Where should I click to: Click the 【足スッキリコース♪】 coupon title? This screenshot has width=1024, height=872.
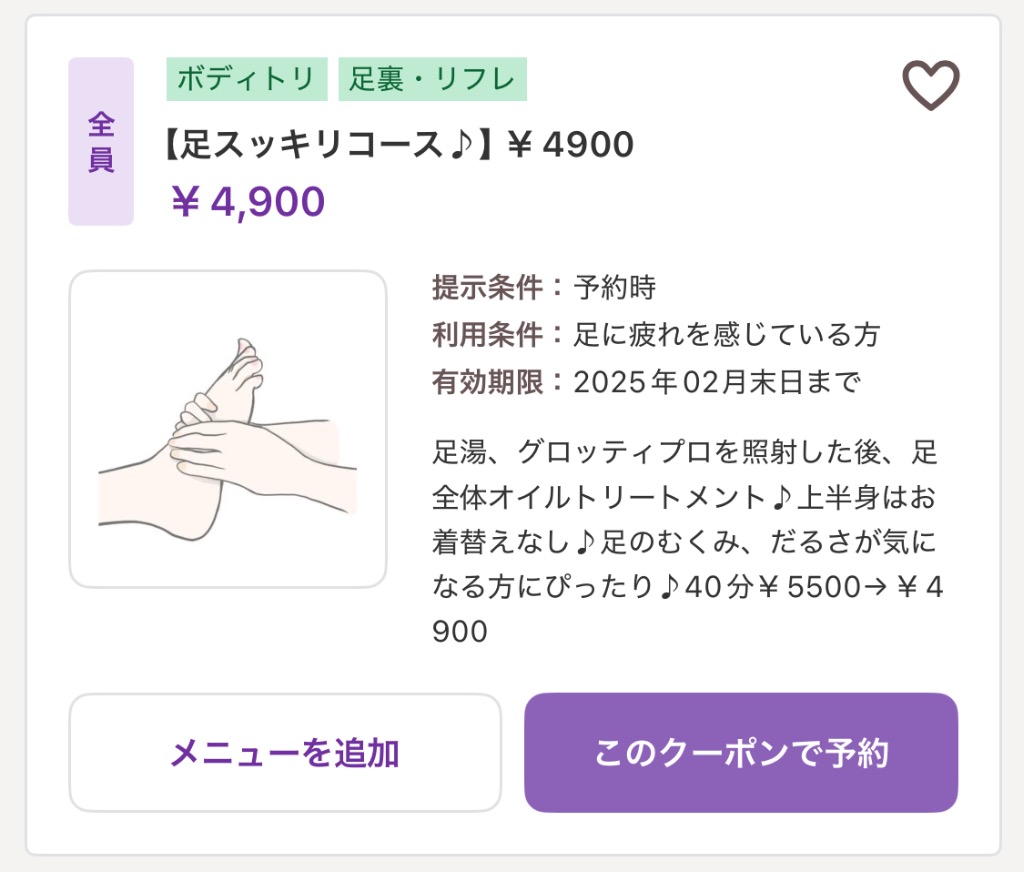(x=328, y=146)
